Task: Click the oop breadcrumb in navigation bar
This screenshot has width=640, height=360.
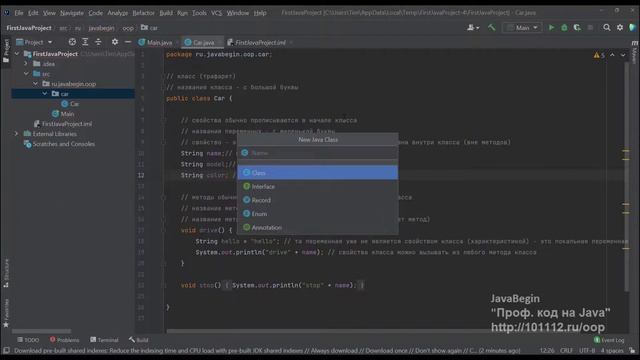Action: tap(128, 28)
